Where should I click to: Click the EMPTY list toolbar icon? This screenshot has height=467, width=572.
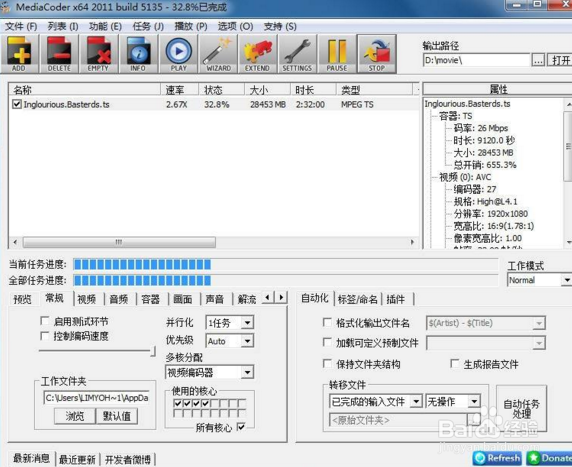coord(98,54)
